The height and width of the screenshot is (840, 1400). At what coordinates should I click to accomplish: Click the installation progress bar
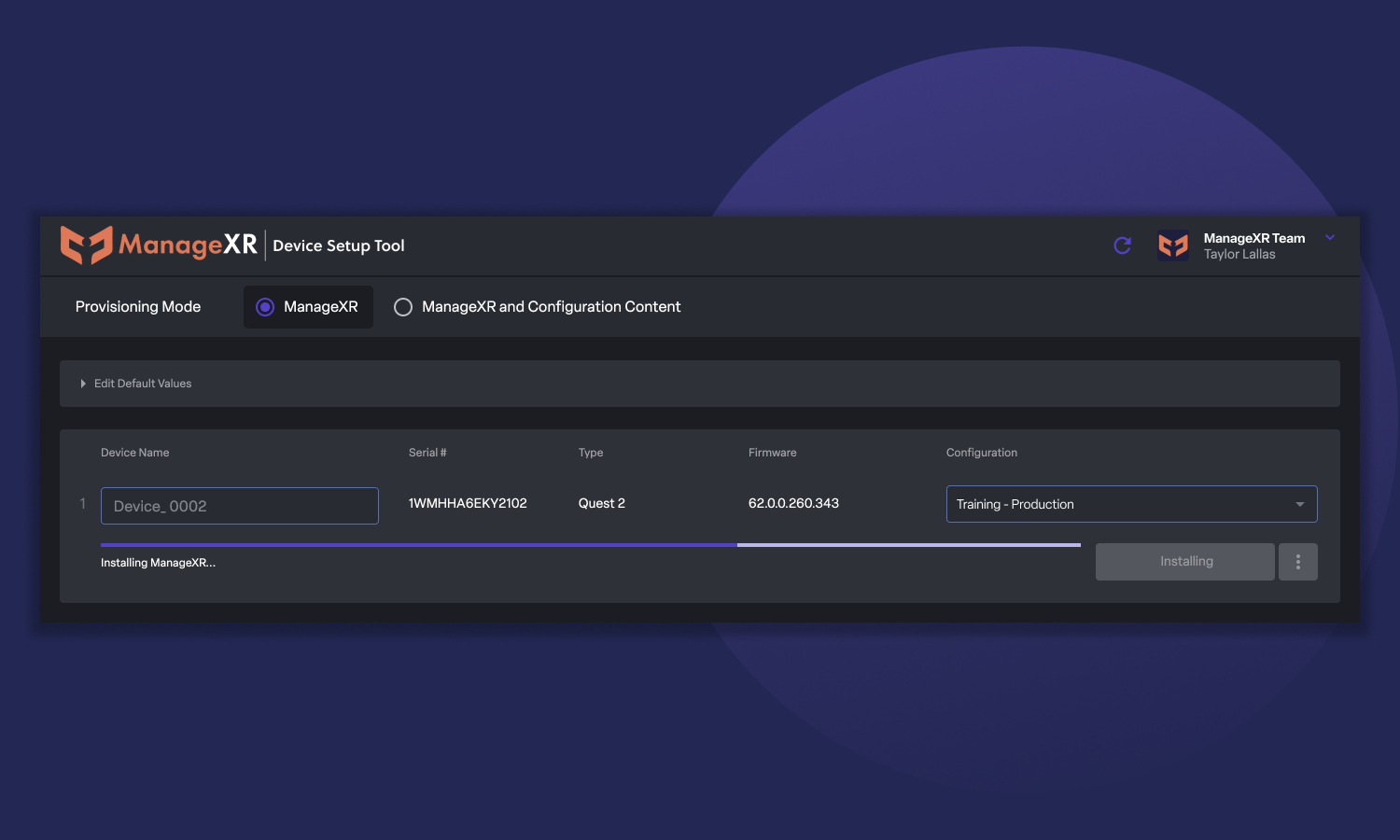591,545
